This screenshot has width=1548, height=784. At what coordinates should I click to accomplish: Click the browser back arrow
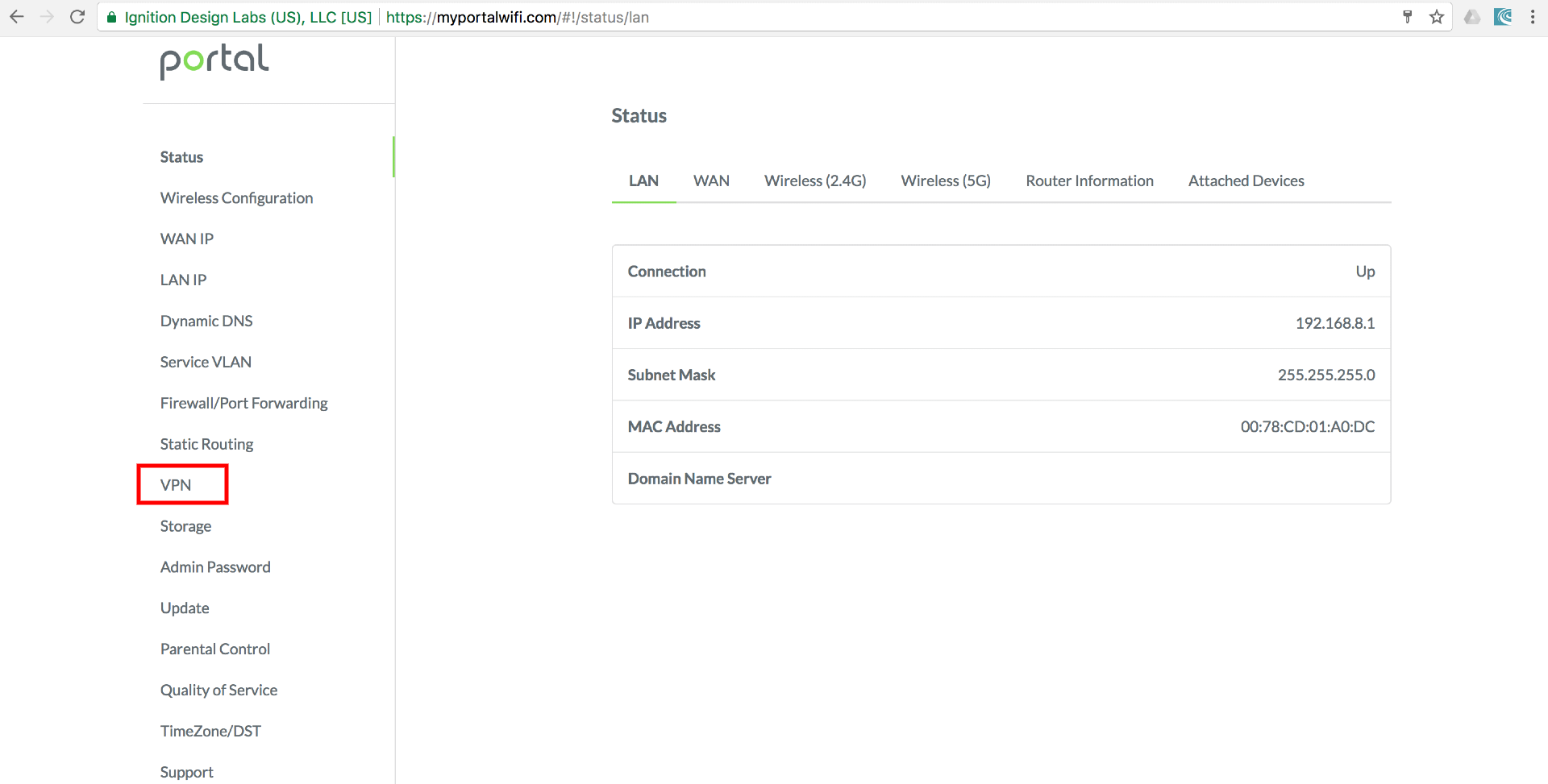[x=17, y=17]
